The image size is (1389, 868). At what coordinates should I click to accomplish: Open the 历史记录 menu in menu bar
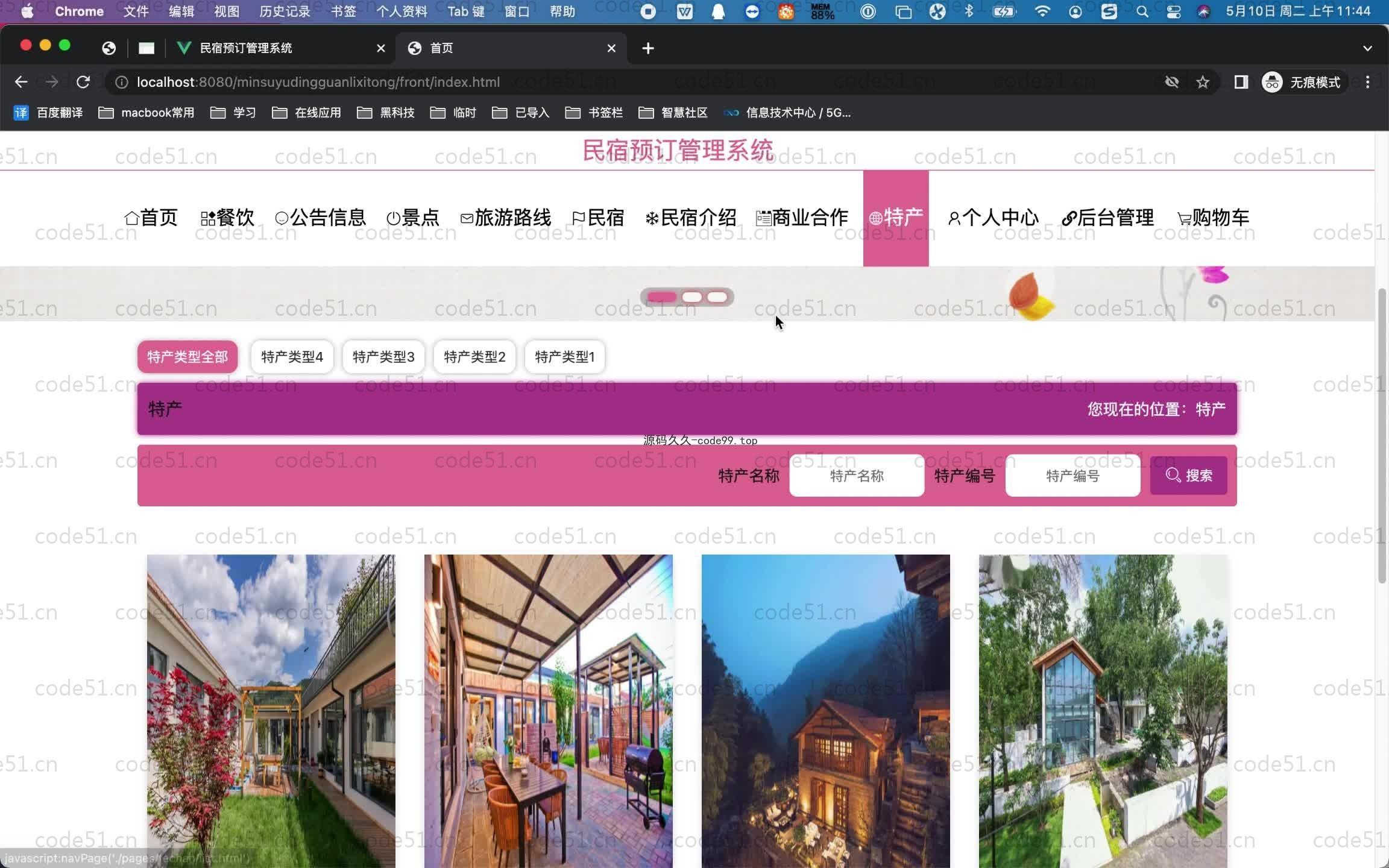285,11
